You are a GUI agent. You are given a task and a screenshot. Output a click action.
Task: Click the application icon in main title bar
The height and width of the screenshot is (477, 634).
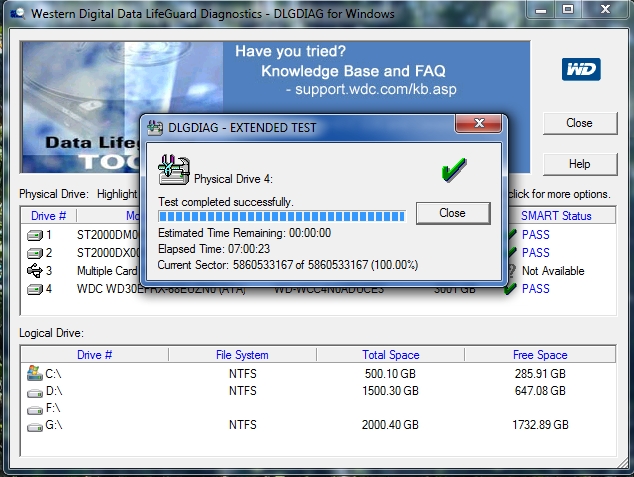tap(17, 14)
